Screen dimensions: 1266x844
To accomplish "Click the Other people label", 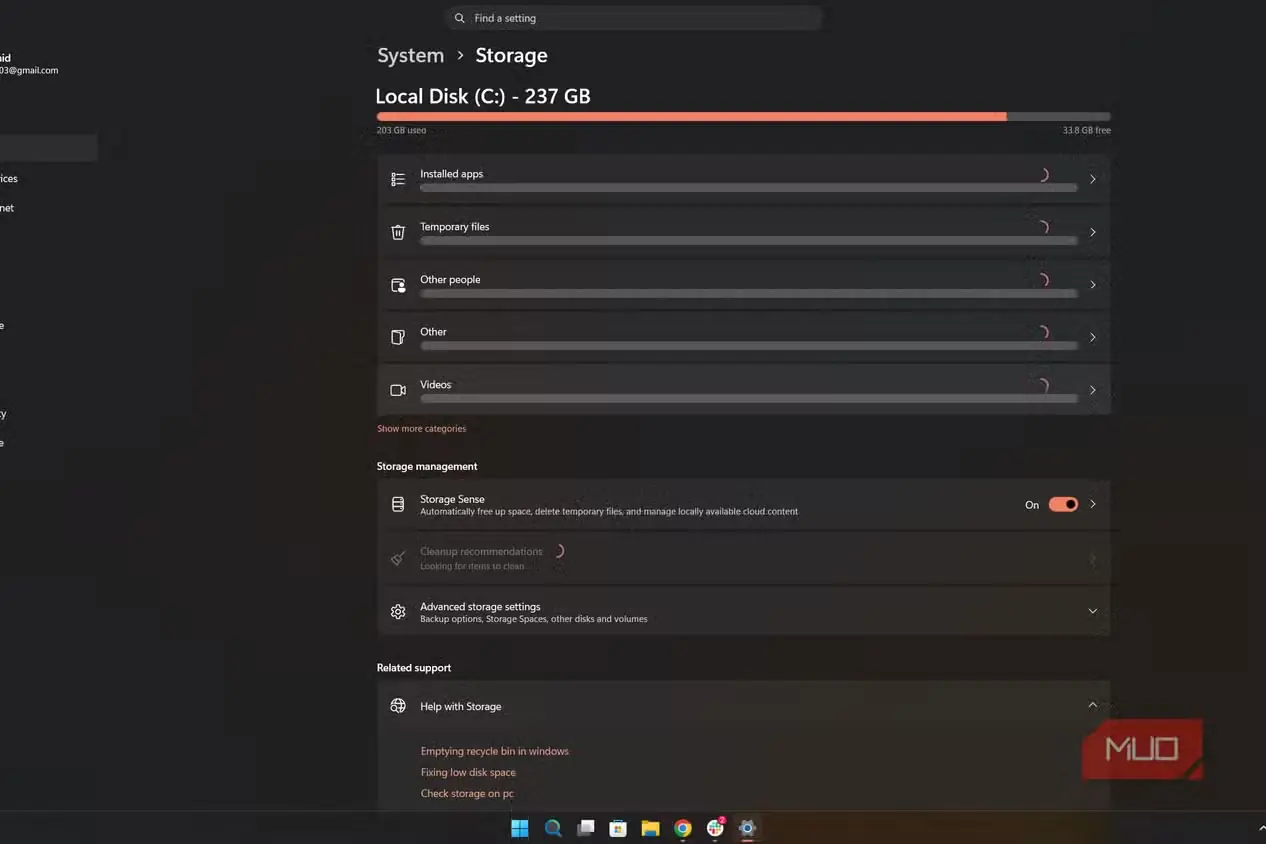I will click(x=450, y=280).
